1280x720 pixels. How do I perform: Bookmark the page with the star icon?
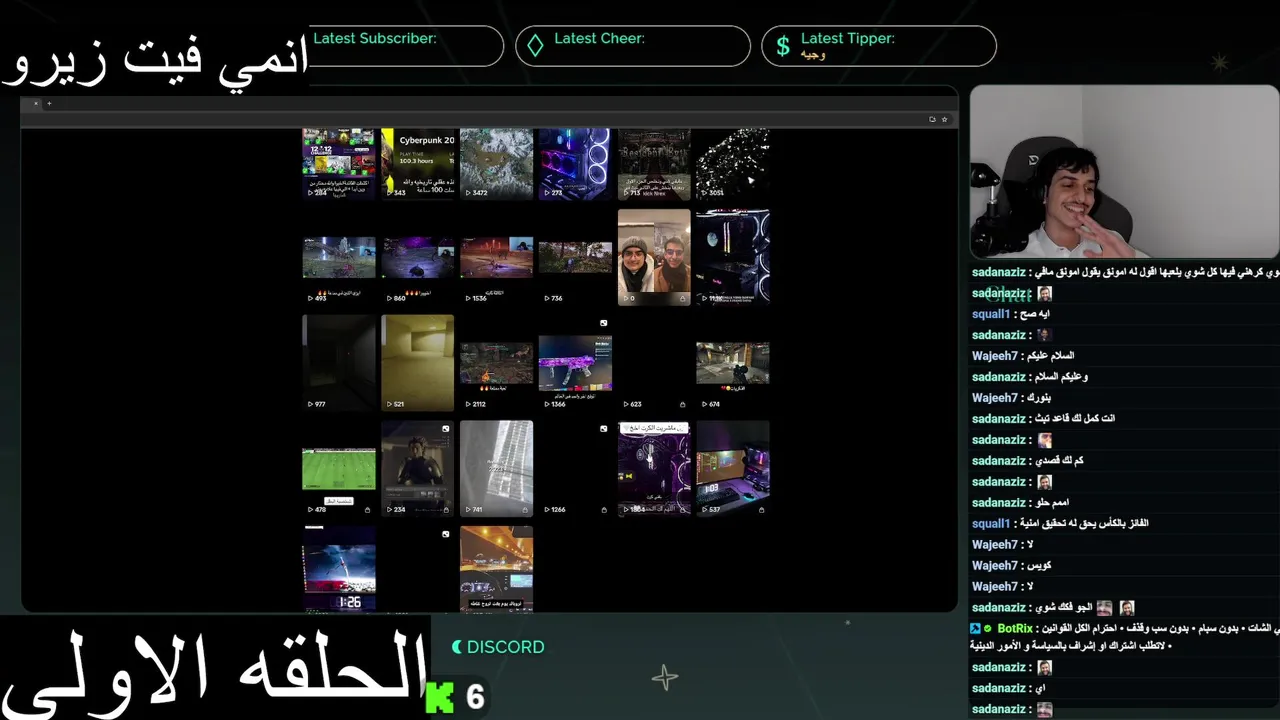point(944,119)
